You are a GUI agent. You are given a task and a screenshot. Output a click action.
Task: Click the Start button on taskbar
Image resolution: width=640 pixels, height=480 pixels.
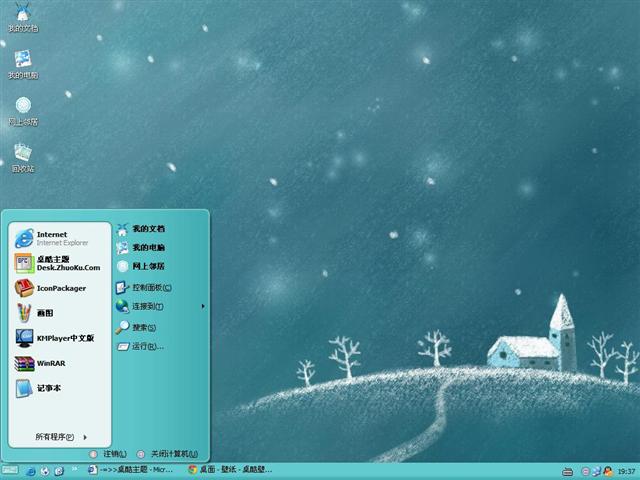[9, 470]
